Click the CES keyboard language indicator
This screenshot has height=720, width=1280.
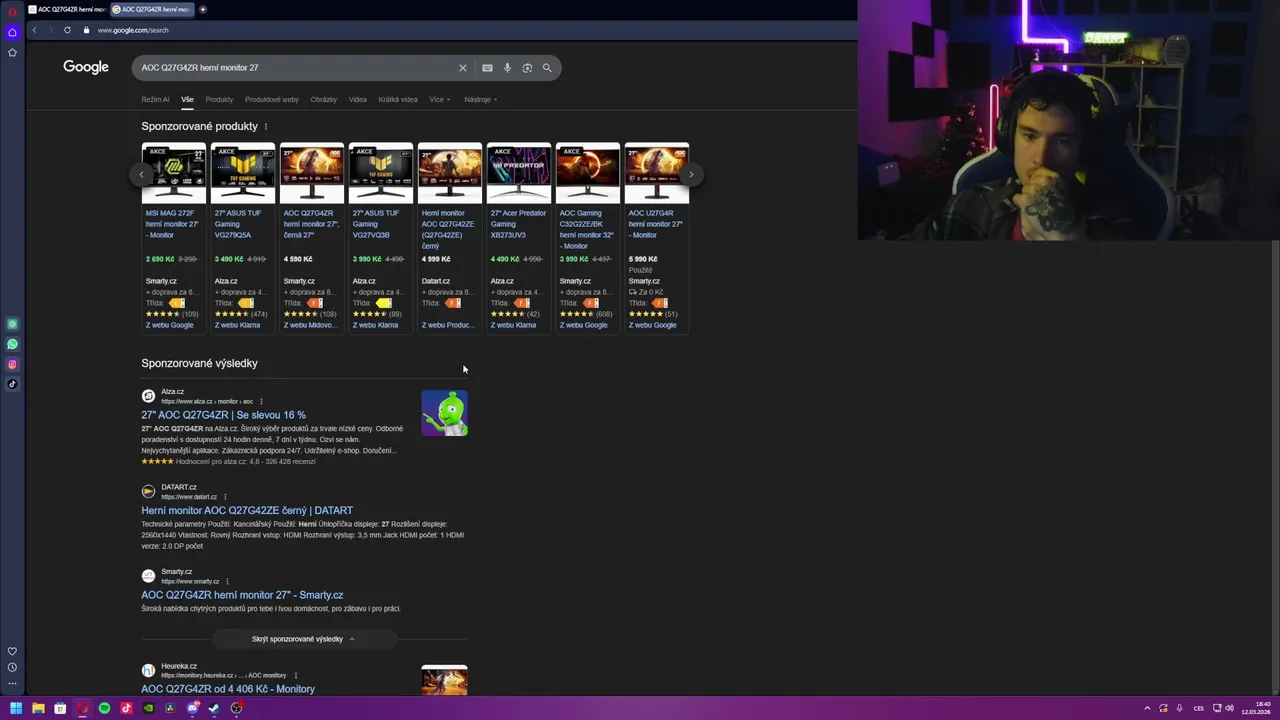coord(1198,708)
